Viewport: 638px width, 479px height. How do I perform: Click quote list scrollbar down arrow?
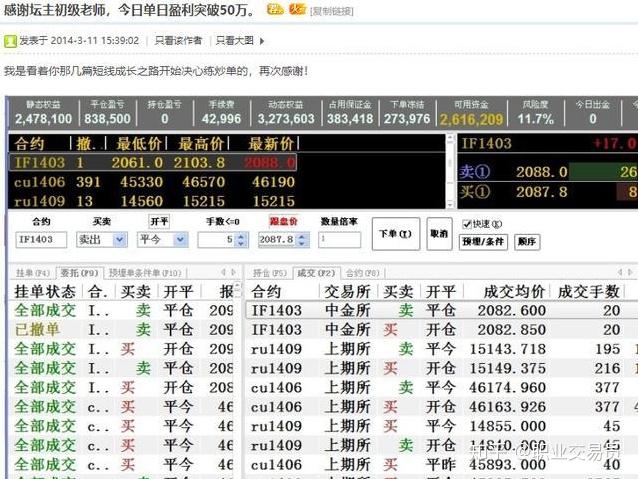point(450,204)
